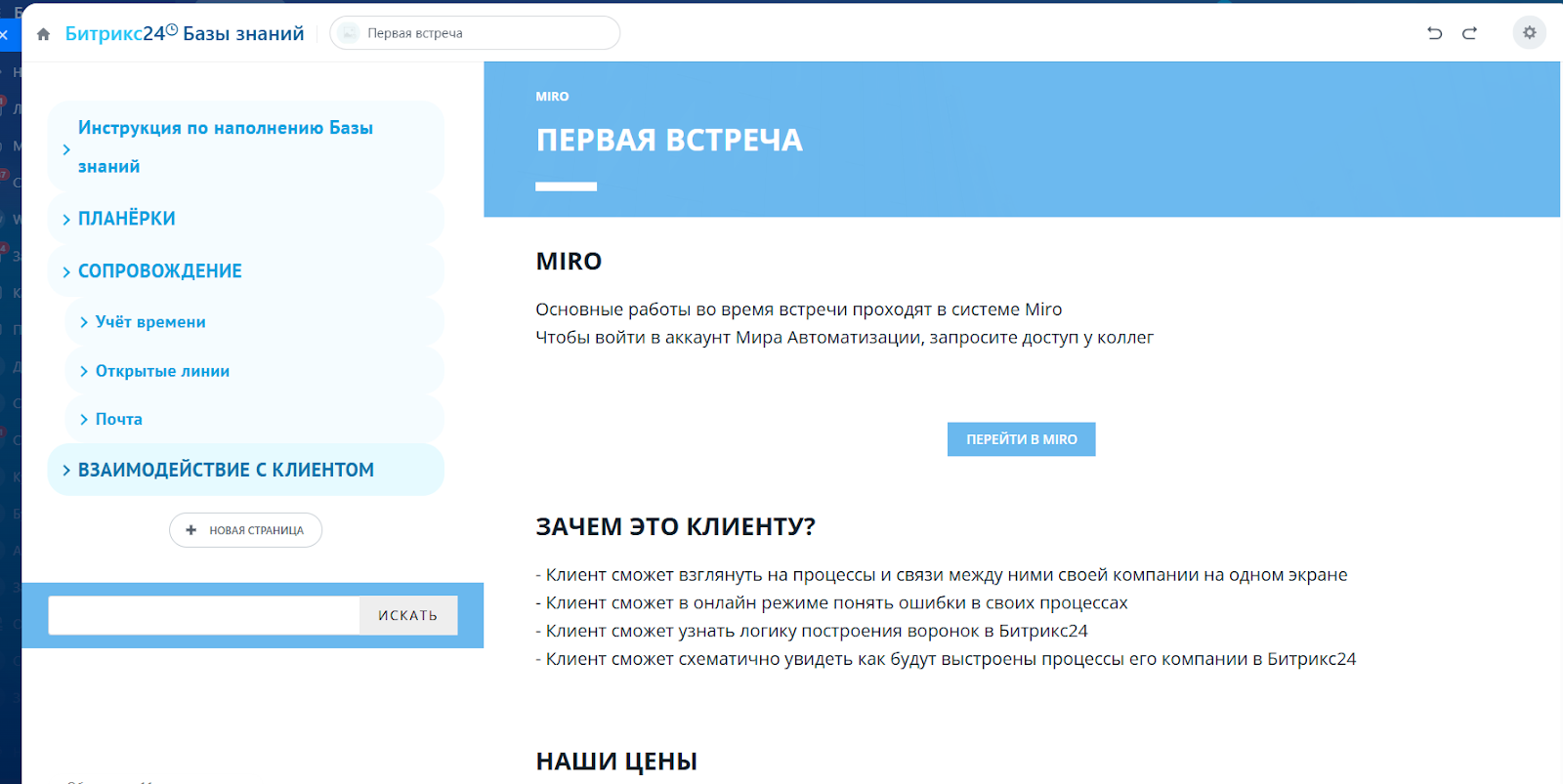The height and width of the screenshot is (784, 1563).
Task: Click the small MIRO label in banner
Action: tap(552, 97)
